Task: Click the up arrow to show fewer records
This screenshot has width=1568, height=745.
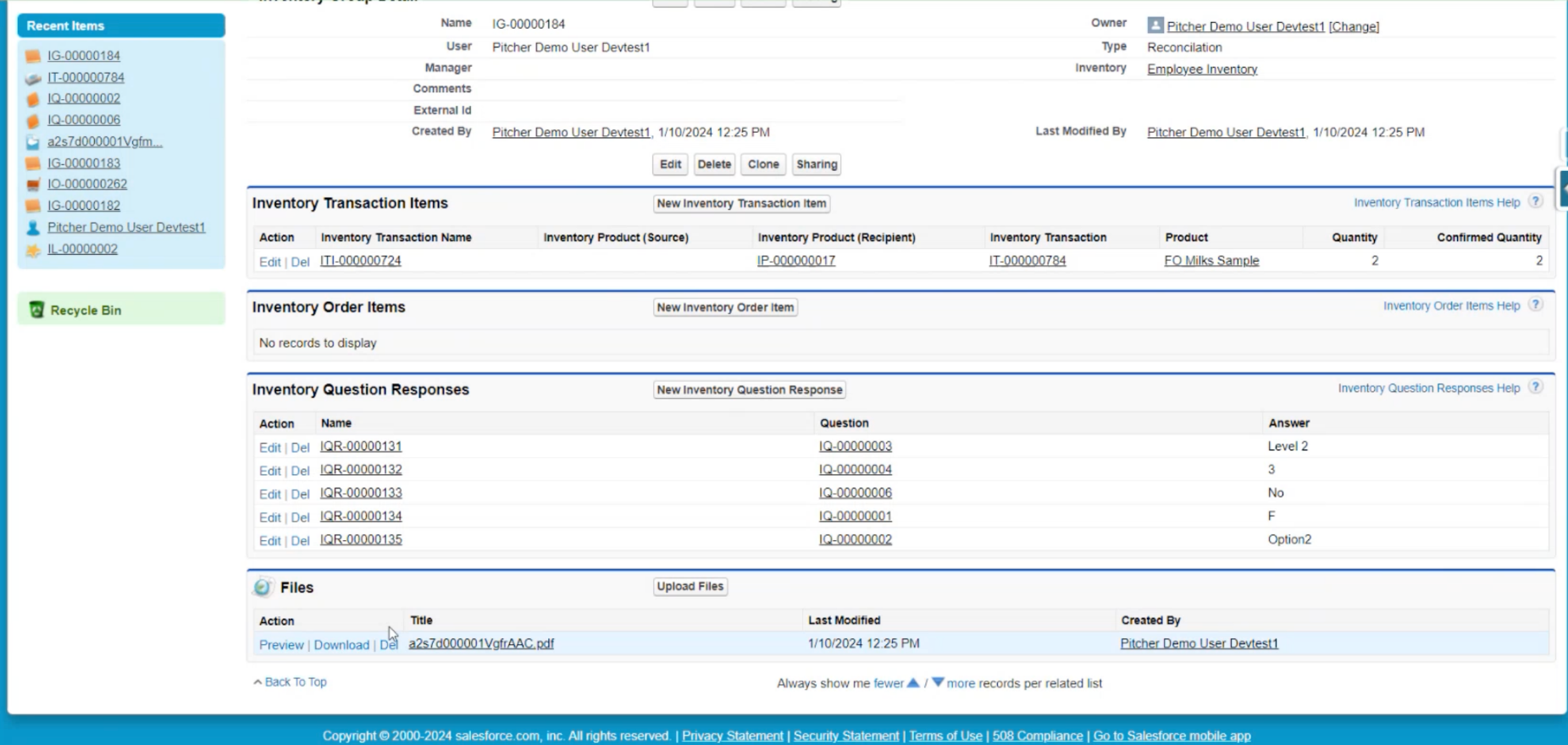Action: [x=913, y=682]
